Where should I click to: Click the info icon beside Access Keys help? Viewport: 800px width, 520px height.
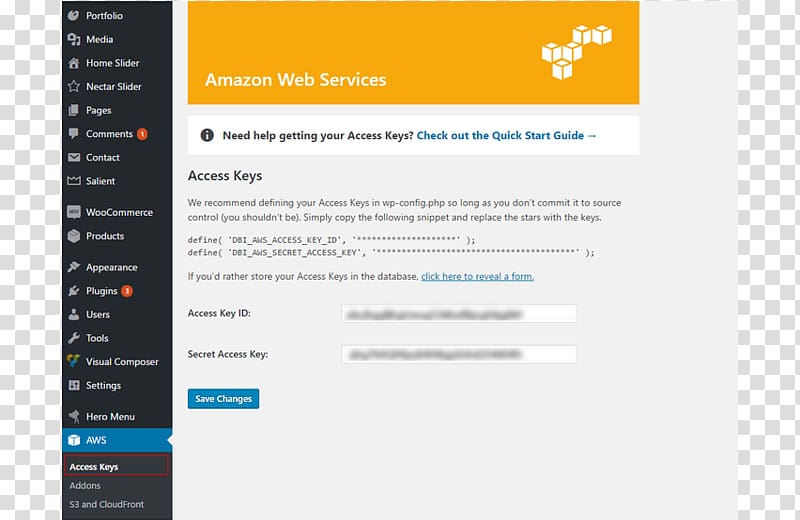pos(207,135)
